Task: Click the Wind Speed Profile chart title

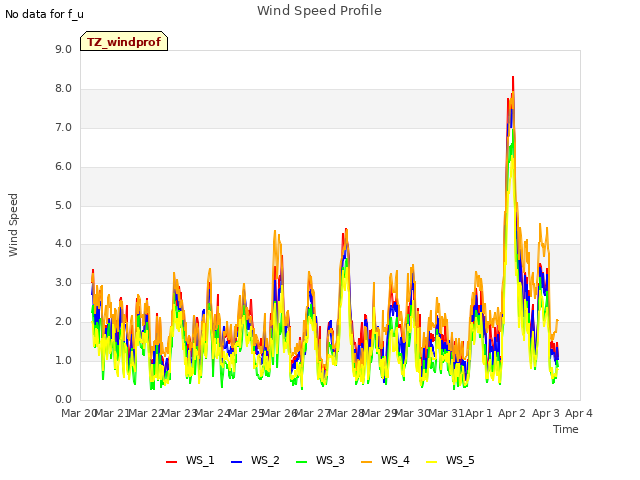Action: click(x=320, y=11)
